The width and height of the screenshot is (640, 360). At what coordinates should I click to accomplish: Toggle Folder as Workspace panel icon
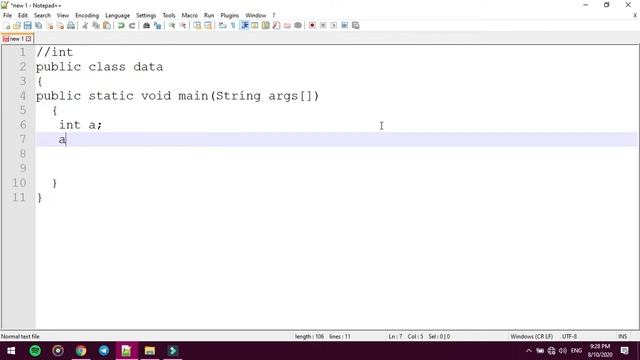click(287, 25)
